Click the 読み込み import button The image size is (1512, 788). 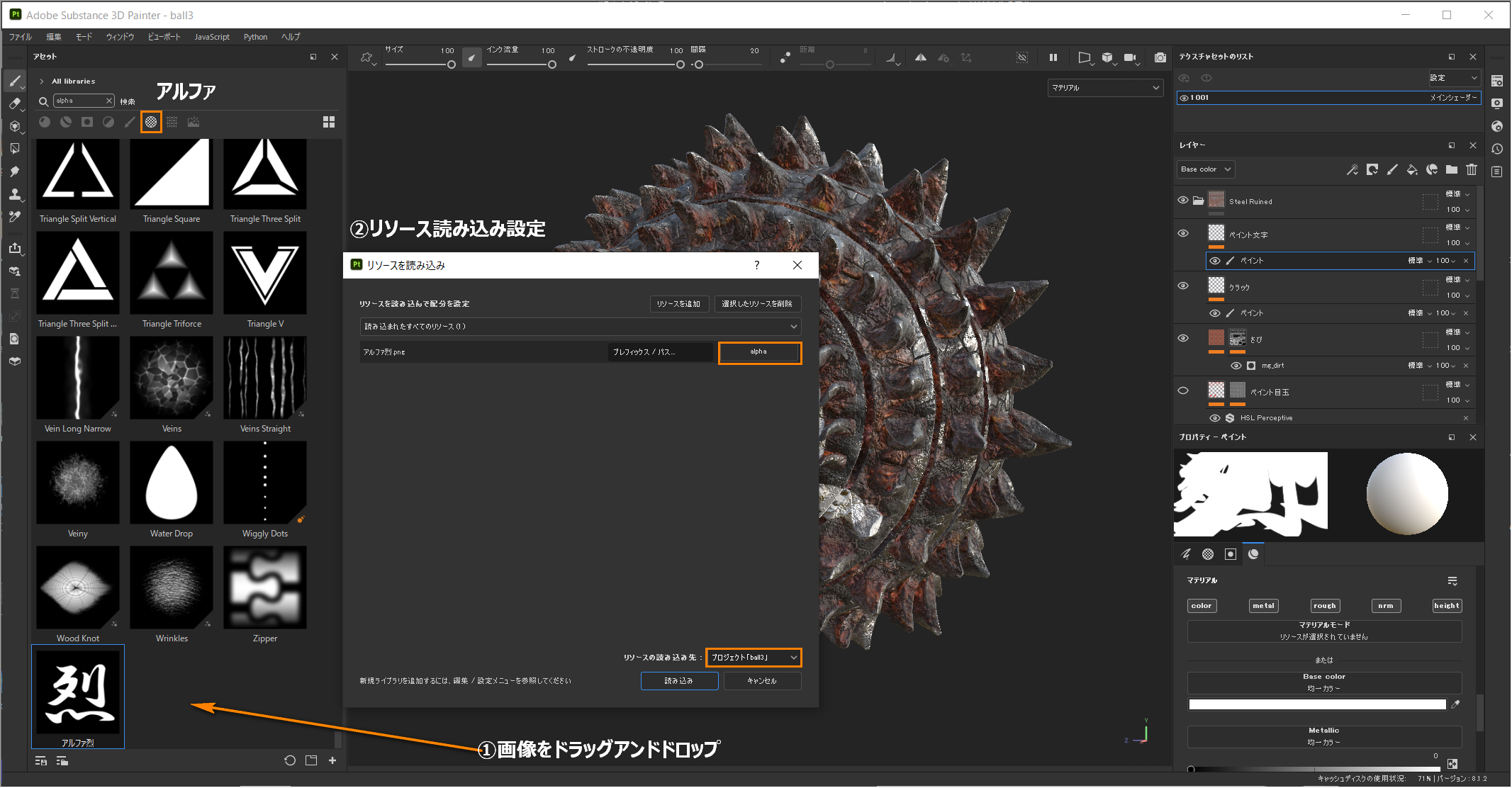[679, 681]
